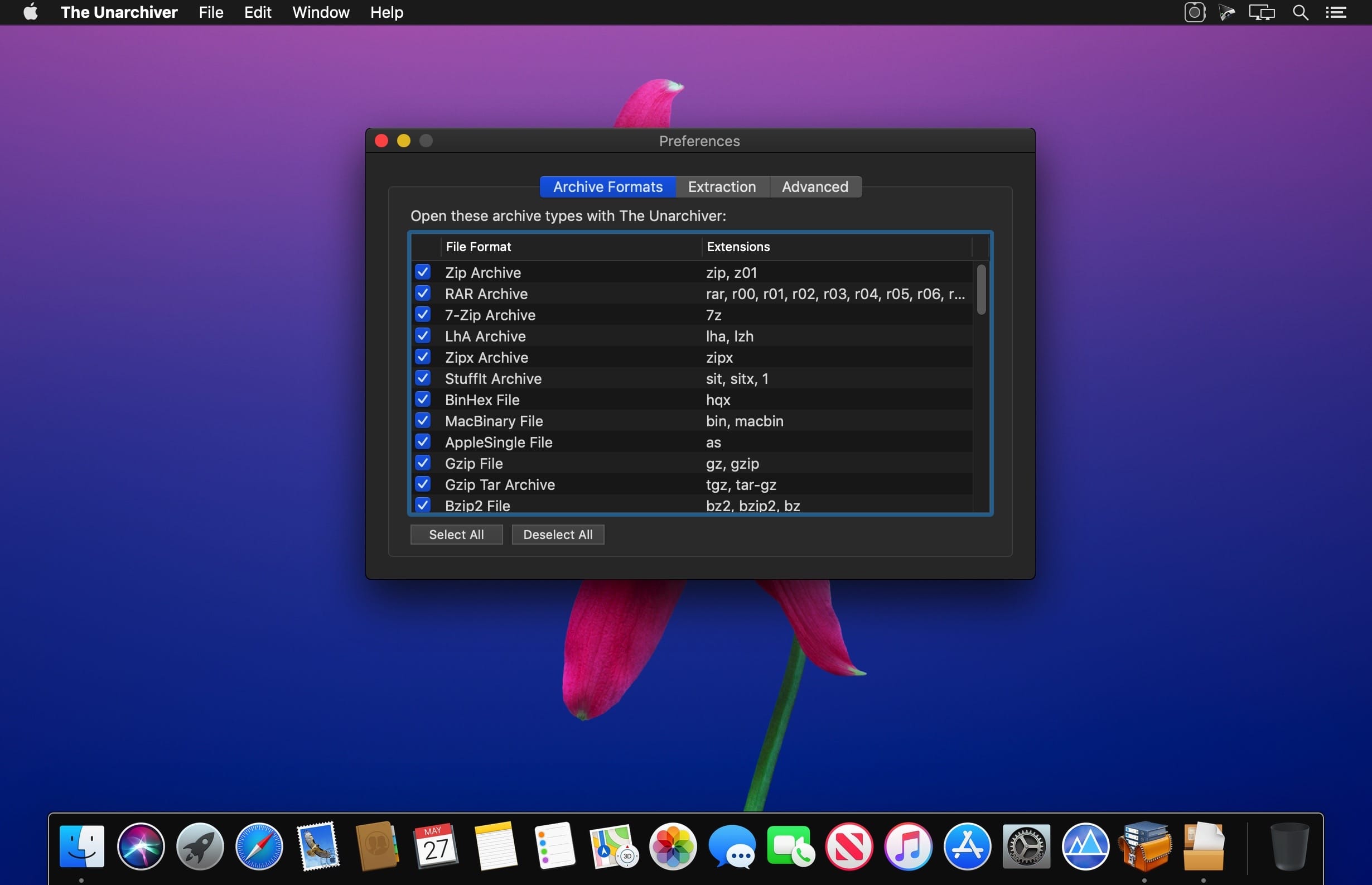Viewport: 1372px width, 885px height.
Task: Click The Unarchiver box icon in Dock
Action: point(1204,846)
